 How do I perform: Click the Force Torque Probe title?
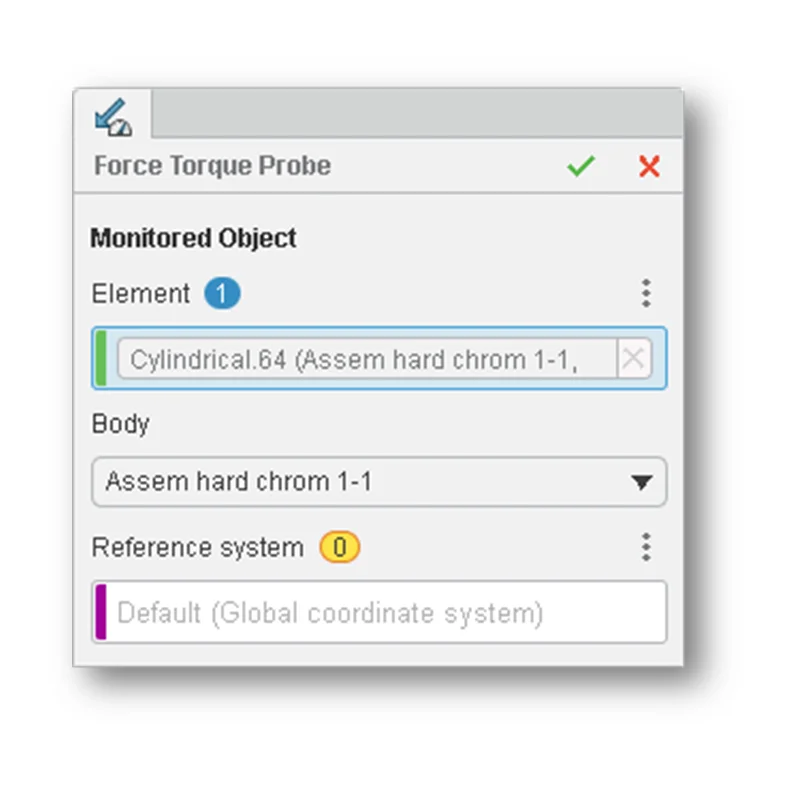tap(212, 166)
